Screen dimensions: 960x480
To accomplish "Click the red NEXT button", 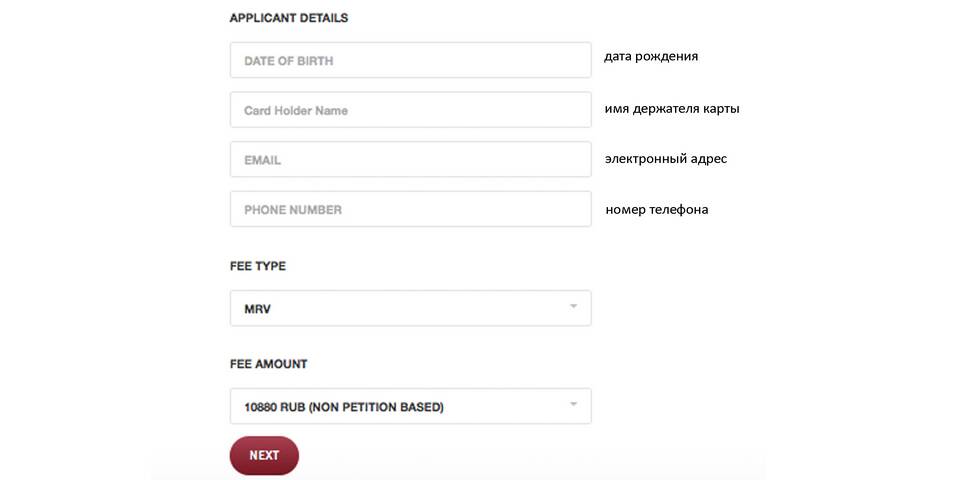I will (264, 456).
